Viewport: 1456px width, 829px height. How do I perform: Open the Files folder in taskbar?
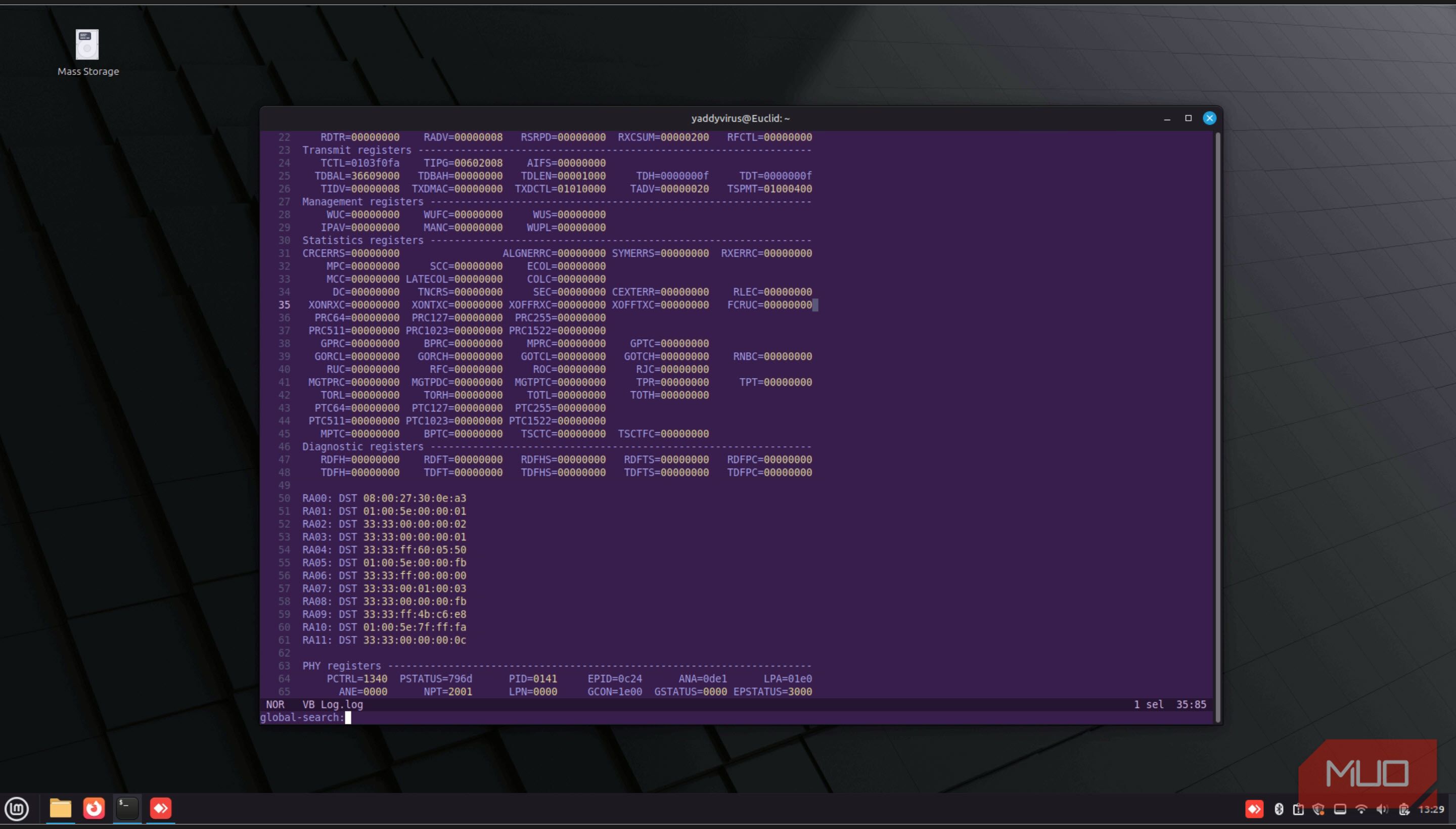tap(60, 808)
